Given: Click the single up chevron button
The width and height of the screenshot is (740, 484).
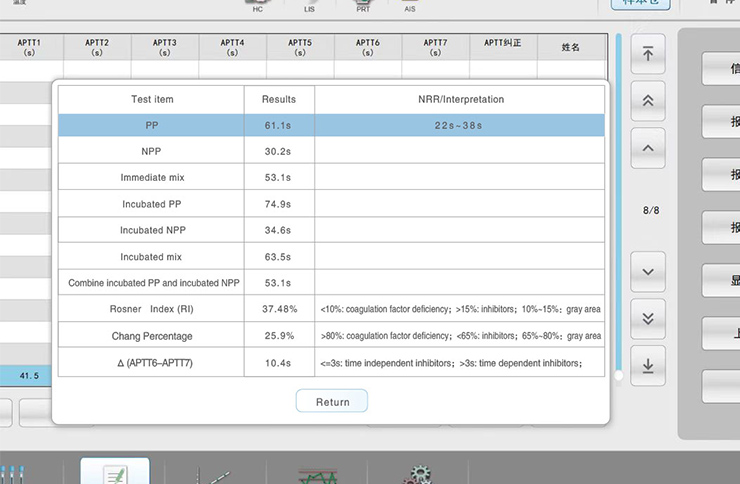Looking at the screenshot, I should 648,148.
